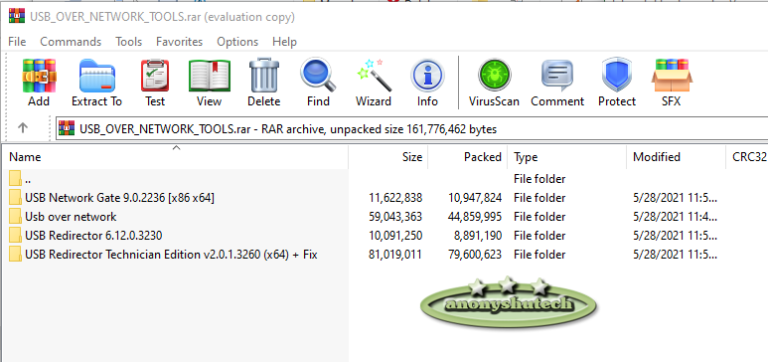Click modified date '5/28/2021 11:4...'

(675, 217)
